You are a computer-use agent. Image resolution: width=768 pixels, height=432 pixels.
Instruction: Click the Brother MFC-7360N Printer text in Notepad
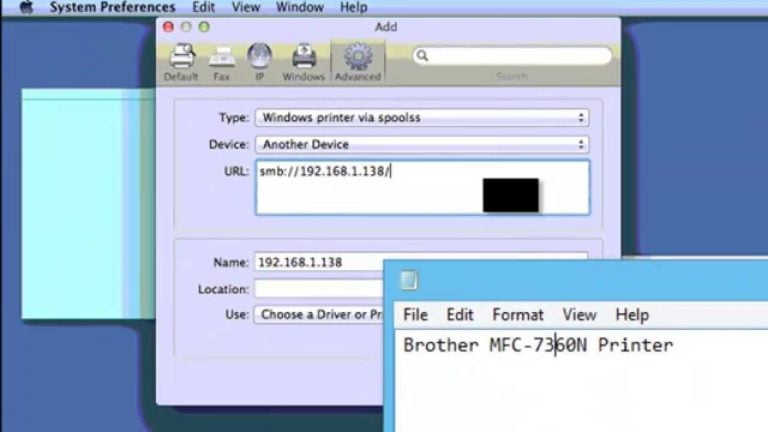click(x=538, y=345)
